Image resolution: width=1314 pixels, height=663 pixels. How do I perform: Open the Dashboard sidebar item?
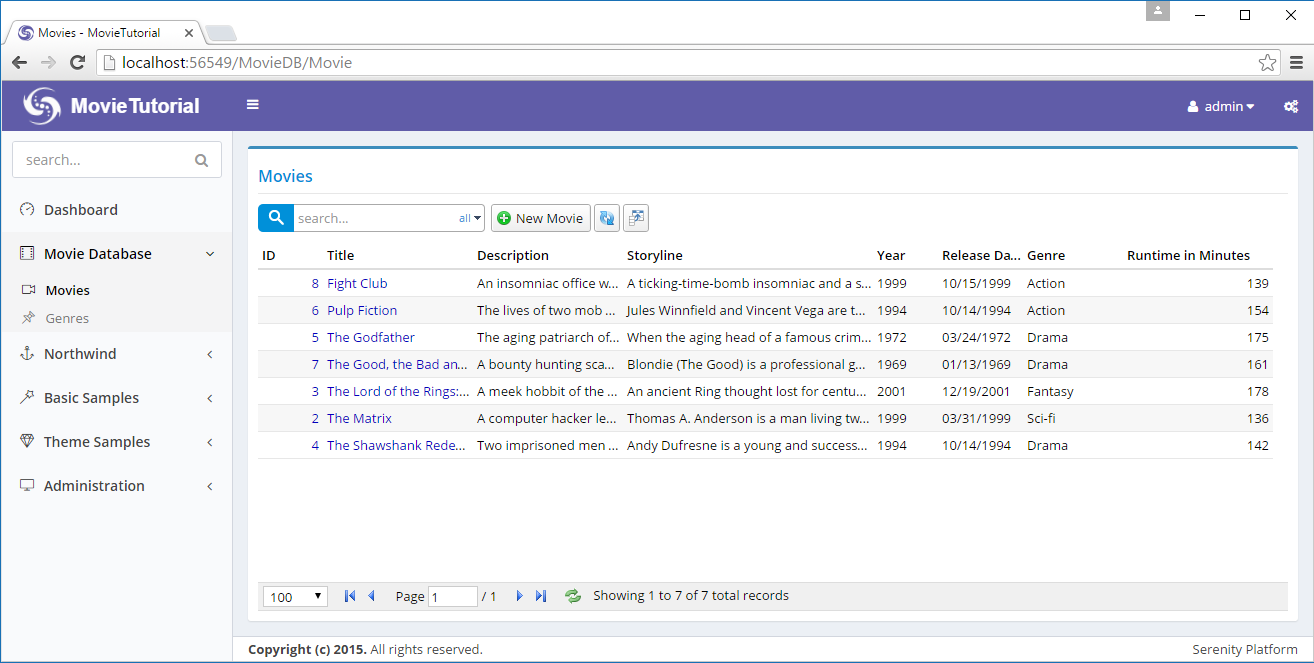point(80,210)
